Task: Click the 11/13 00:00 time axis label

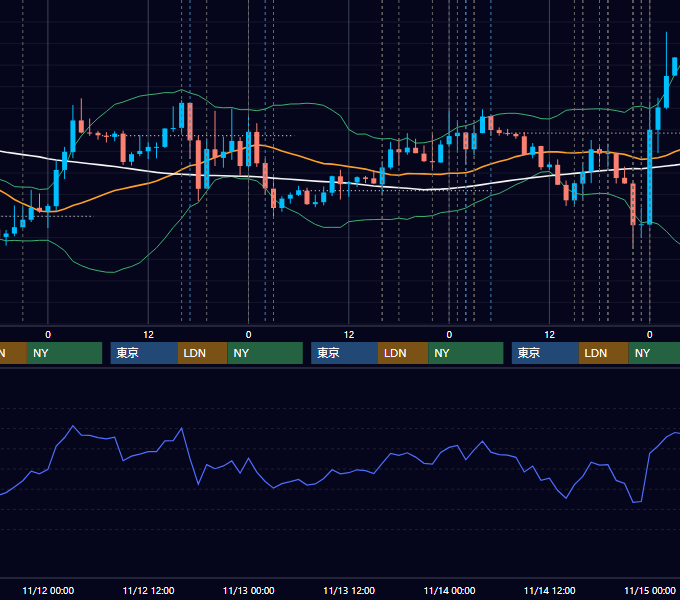Action: coord(248,590)
